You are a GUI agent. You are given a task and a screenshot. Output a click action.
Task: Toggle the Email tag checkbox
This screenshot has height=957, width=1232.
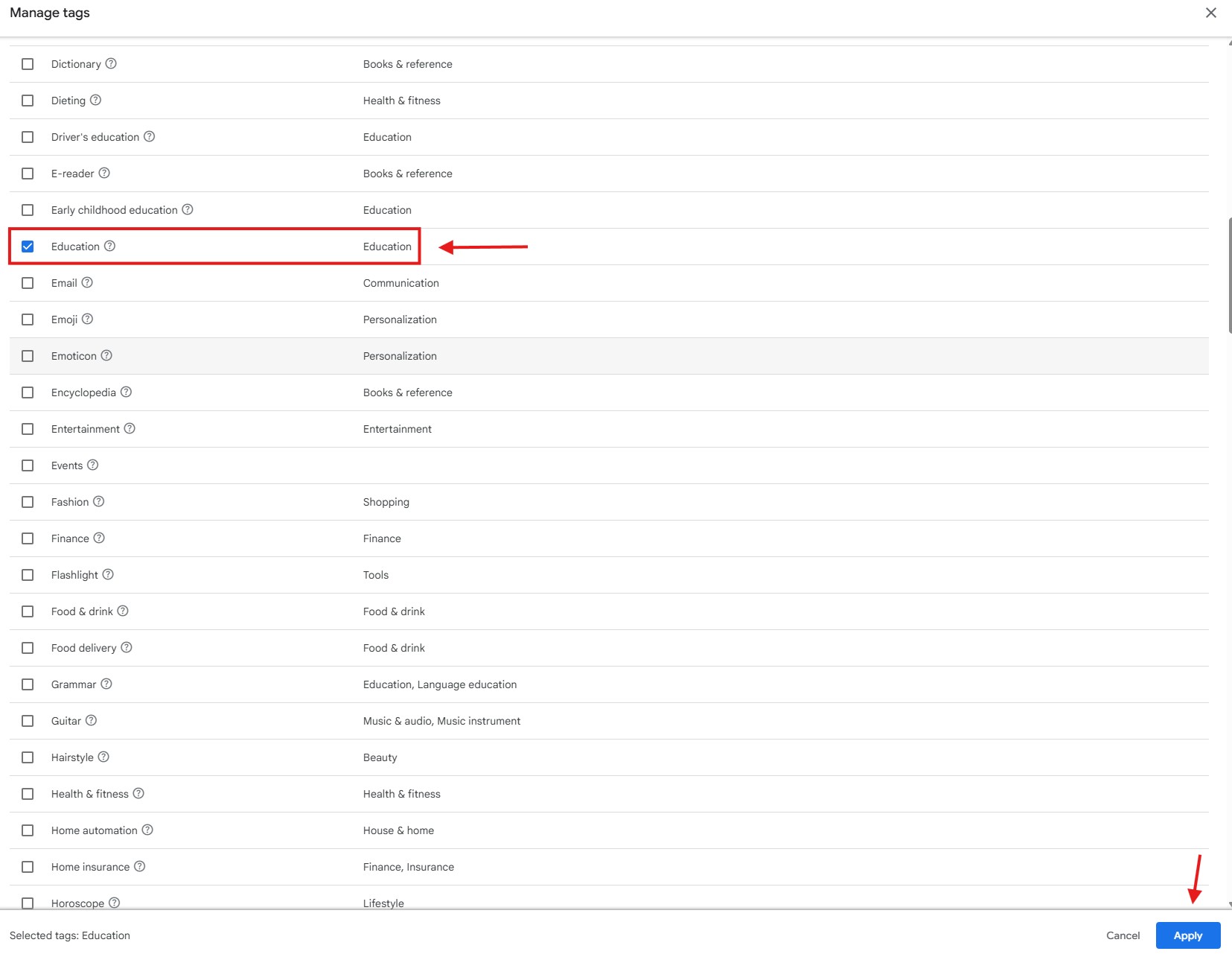tap(28, 283)
